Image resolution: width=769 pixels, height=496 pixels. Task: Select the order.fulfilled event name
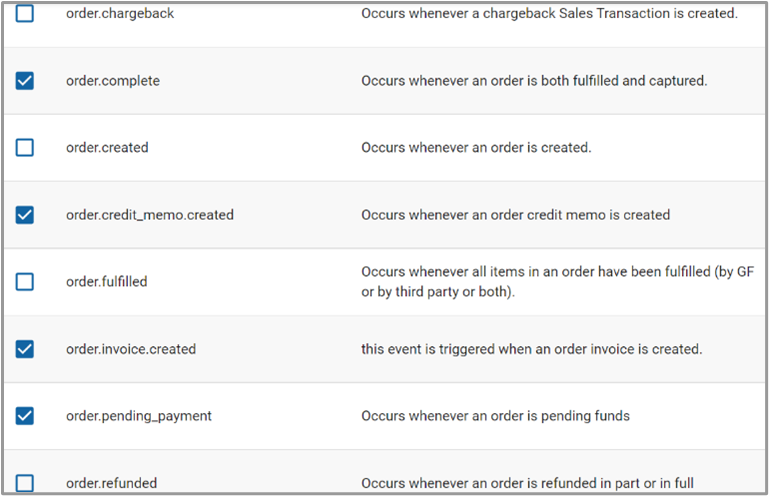pos(107,282)
